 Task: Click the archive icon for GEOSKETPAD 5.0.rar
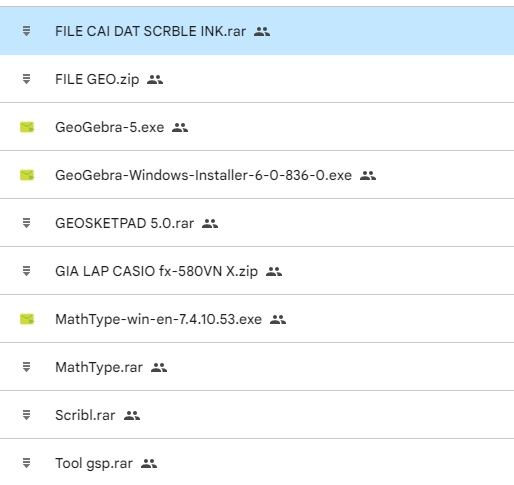coord(26,223)
